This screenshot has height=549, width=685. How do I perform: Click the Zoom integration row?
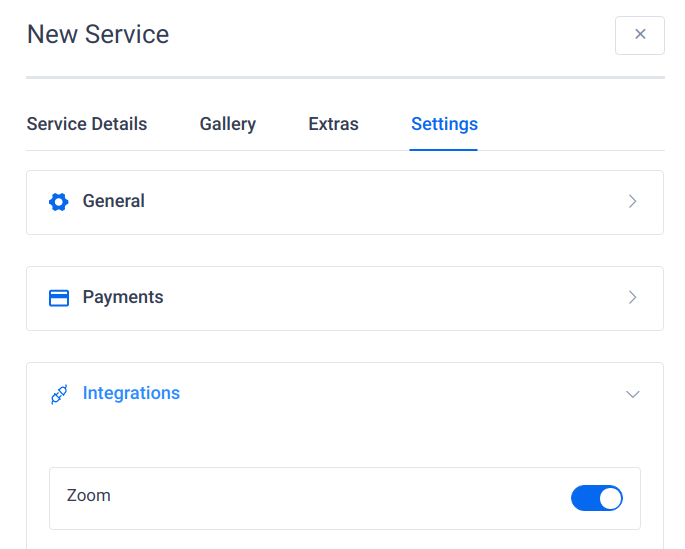coord(345,498)
